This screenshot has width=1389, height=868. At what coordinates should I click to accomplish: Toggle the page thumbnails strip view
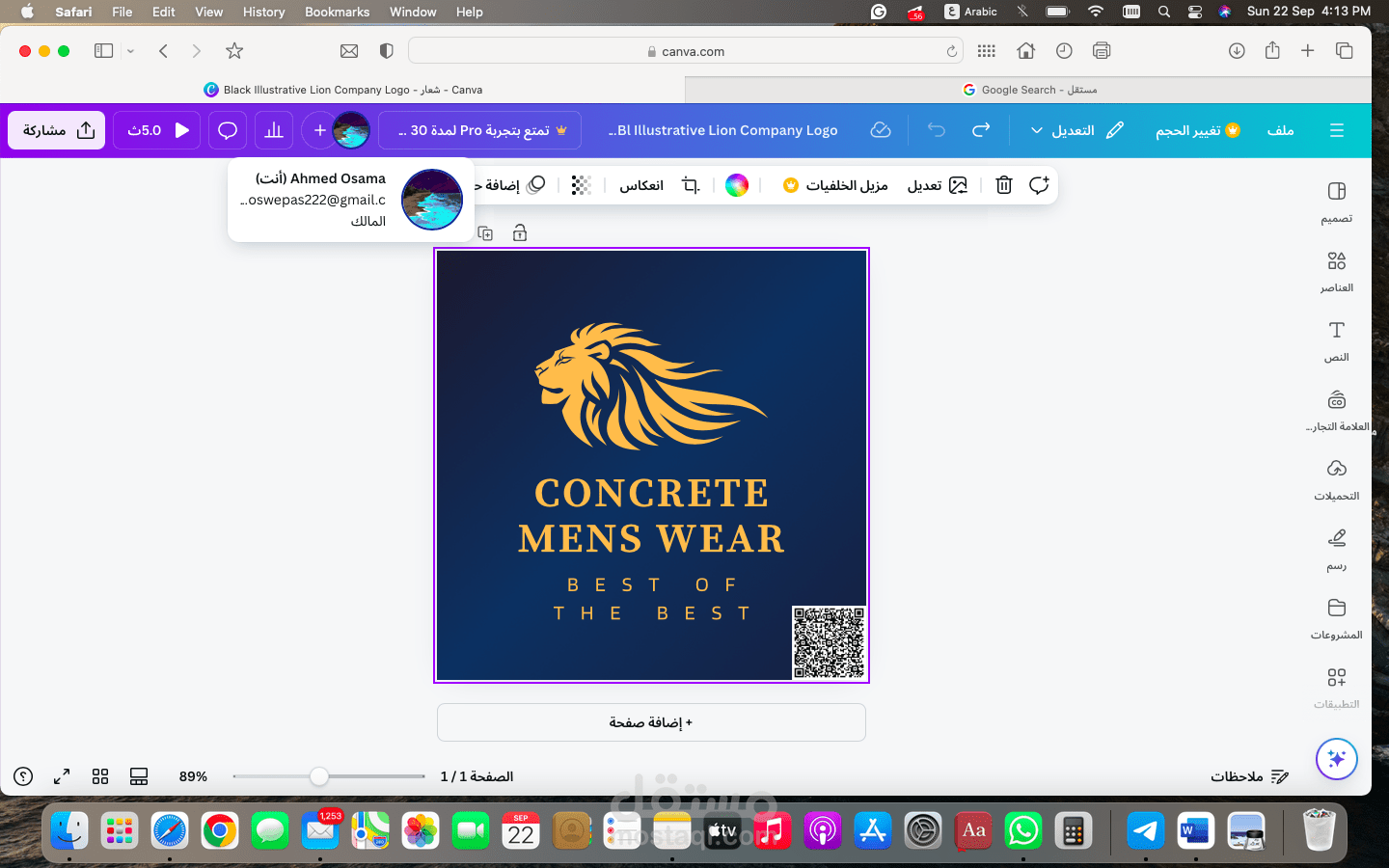(x=139, y=776)
